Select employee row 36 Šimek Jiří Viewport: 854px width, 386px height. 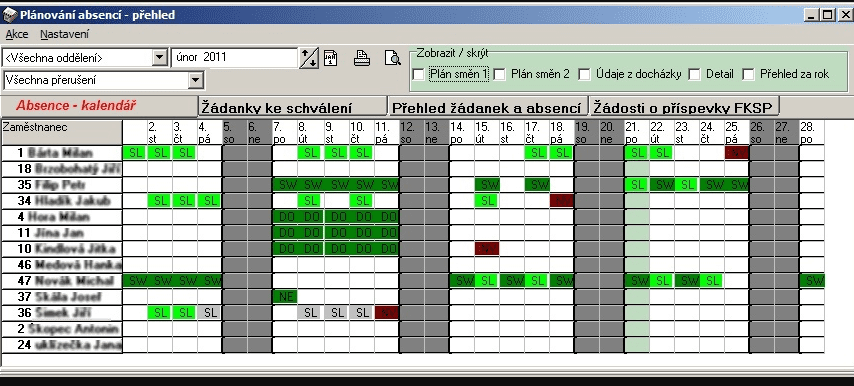(x=62, y=313)
